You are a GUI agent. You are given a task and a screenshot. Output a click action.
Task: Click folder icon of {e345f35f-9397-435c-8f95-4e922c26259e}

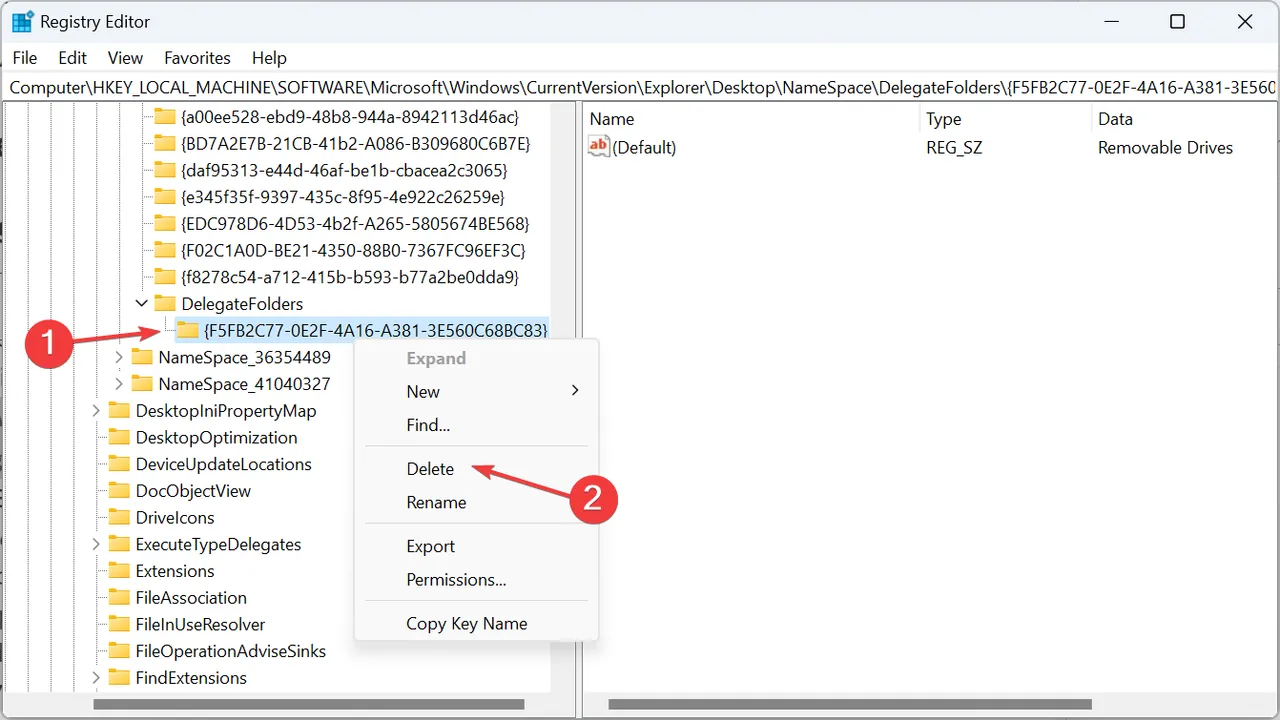coord(165,197)
